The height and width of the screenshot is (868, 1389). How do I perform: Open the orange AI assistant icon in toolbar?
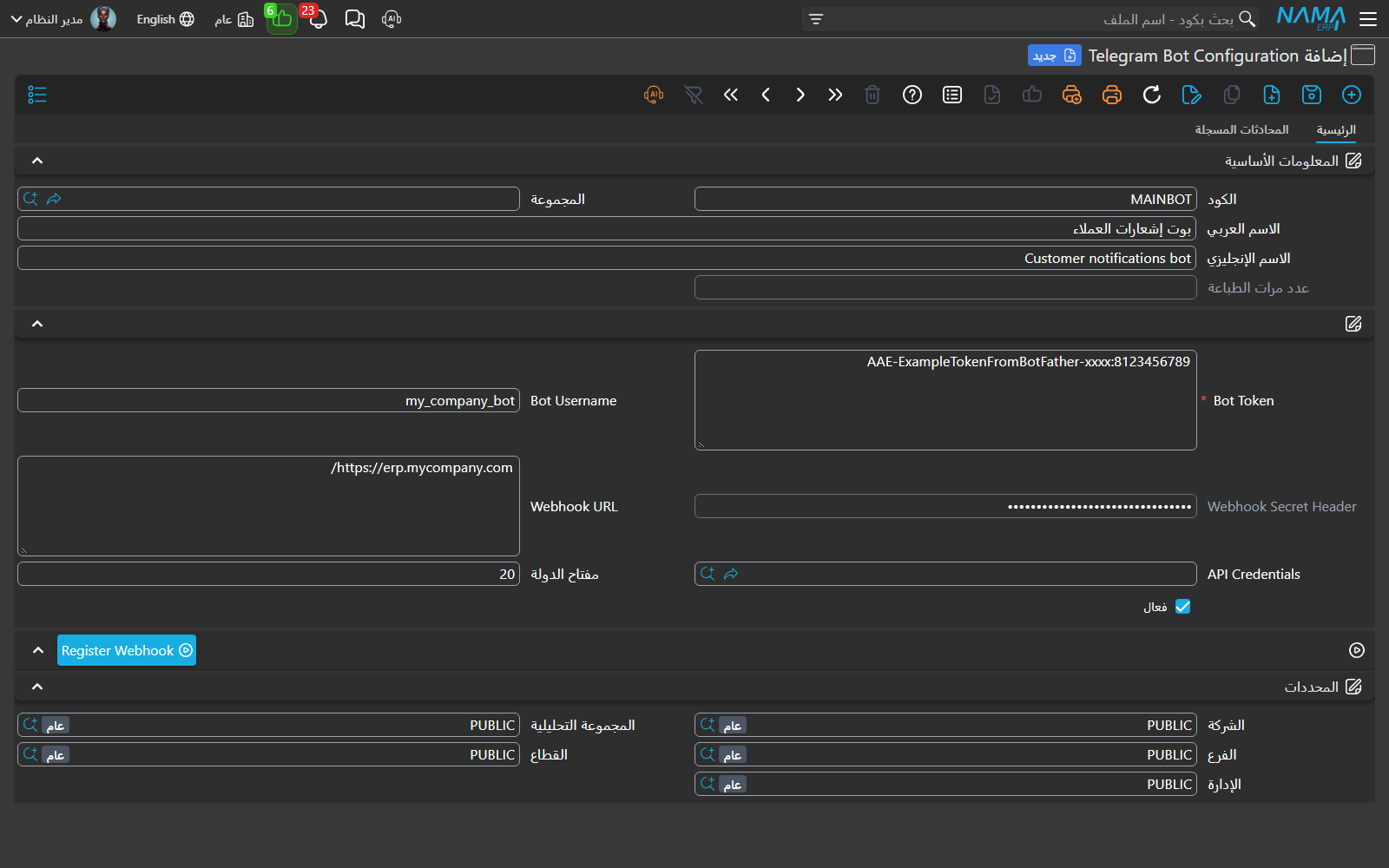click(x=654, y=95)
